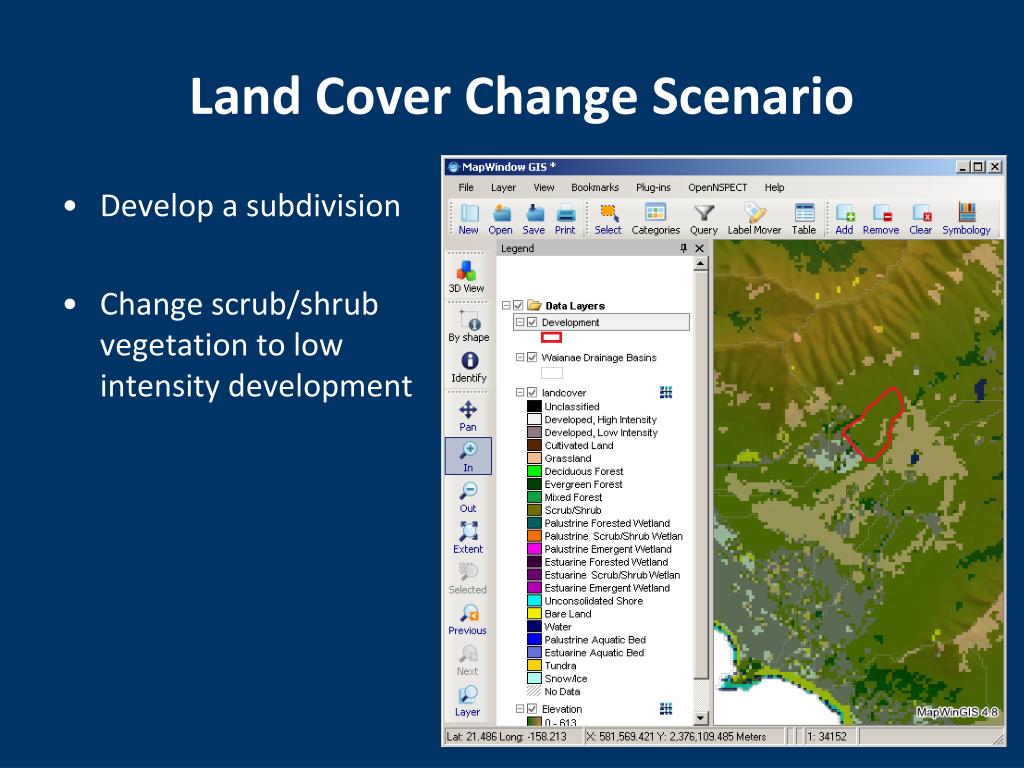Toggle the Elevation layer checkbox
Viewport: 1024px width, 768px height.
point(532,709)
